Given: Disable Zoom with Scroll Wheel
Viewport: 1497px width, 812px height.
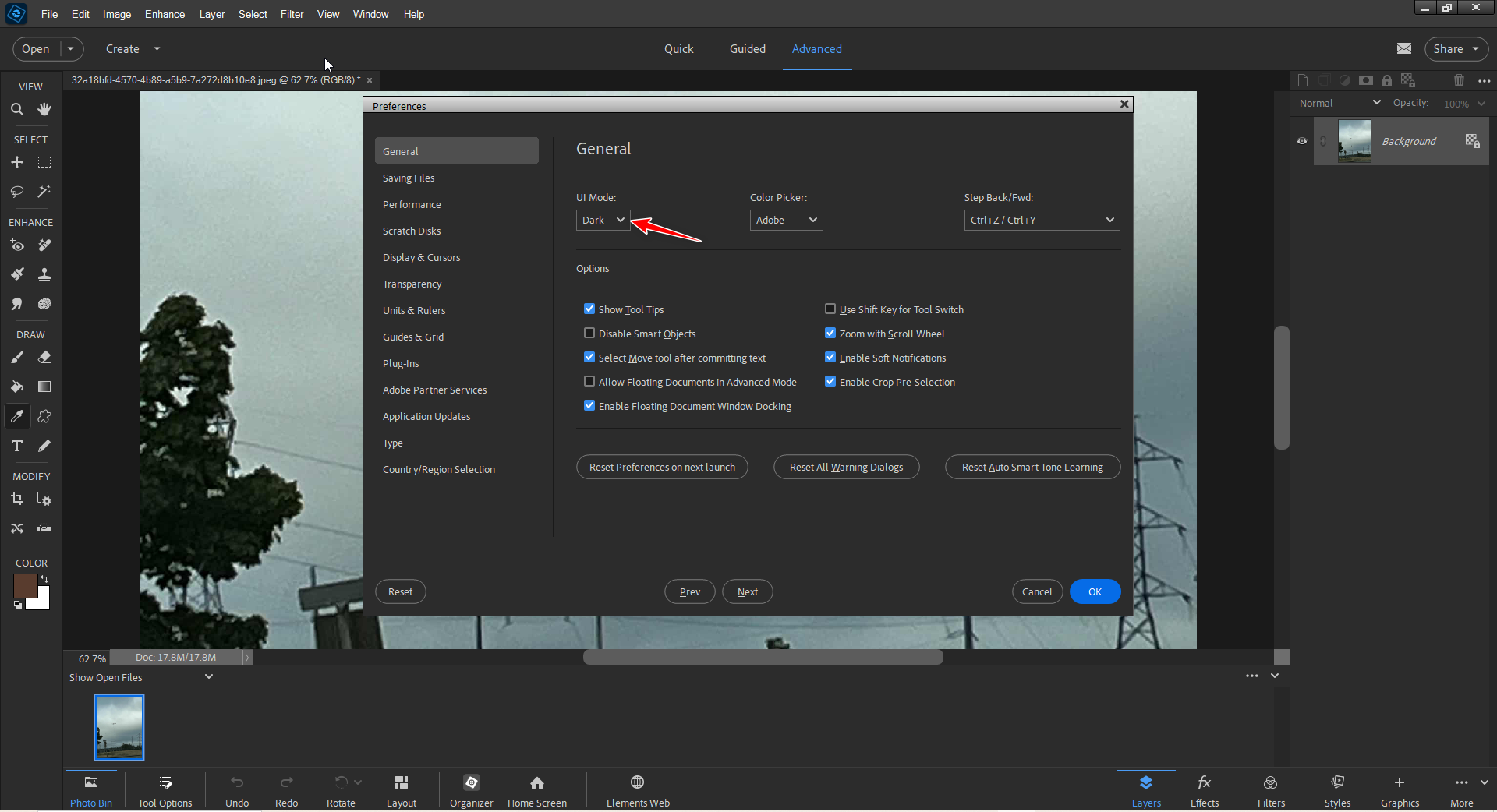Looking at the screenshot, I should (830, 333).
